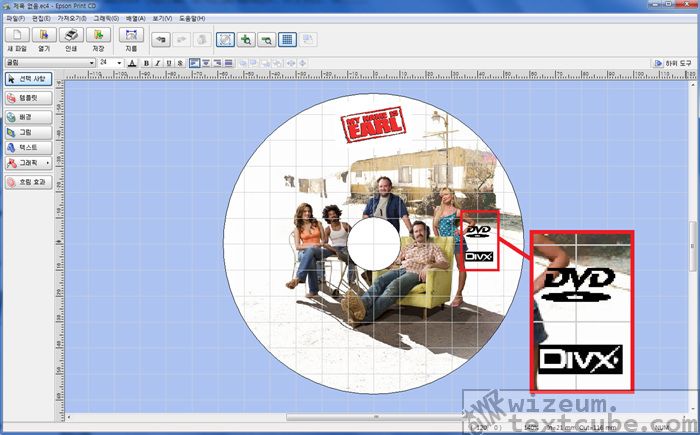Click the 지름 (Diameter) settings icon
Image resolution: width=700 pixels, height=435 pixels.
point(131,35)
